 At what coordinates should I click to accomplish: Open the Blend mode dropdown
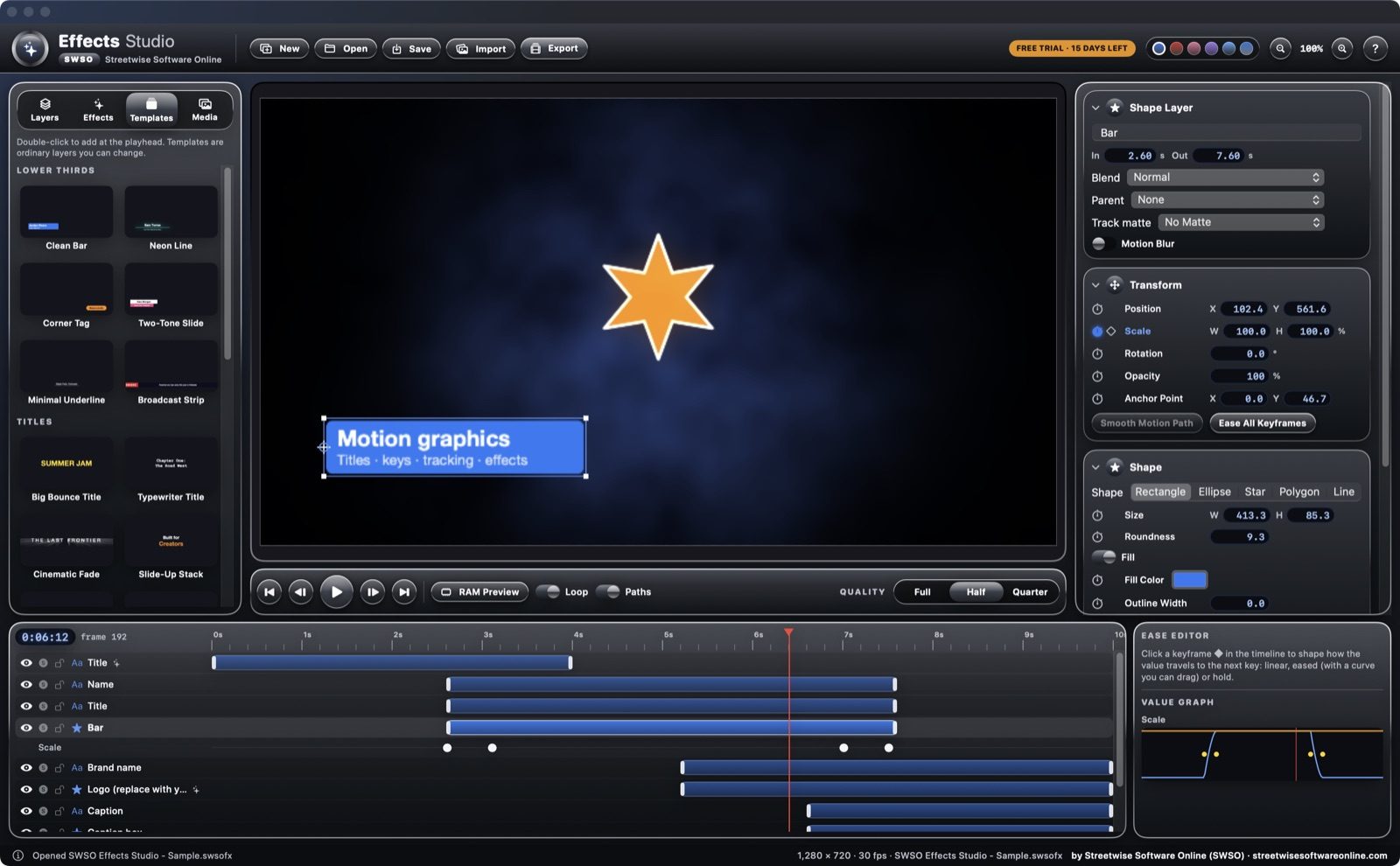pos(1225,178)
